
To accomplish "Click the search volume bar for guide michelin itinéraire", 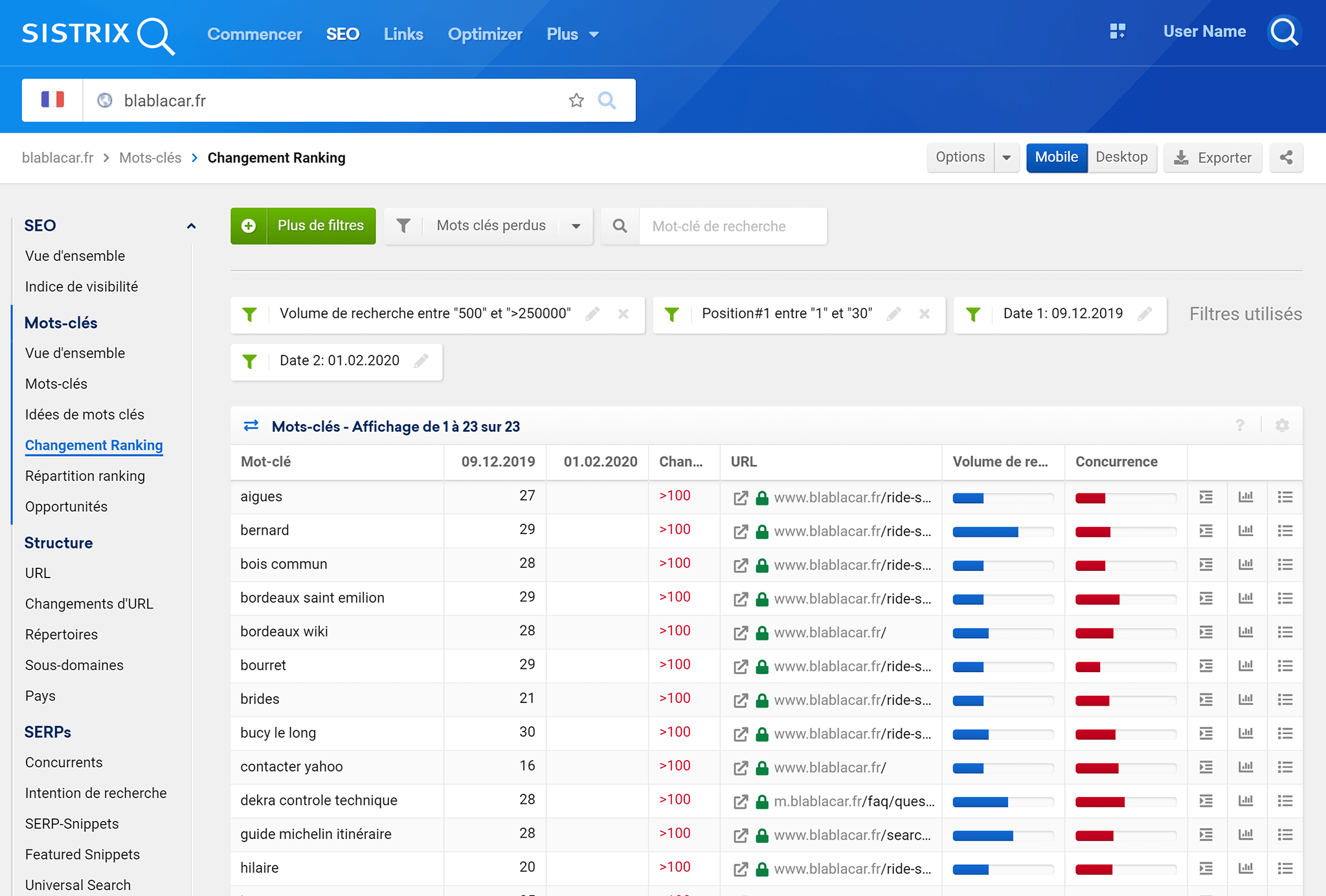I will pyautogui.click(x=1003, y=835).
